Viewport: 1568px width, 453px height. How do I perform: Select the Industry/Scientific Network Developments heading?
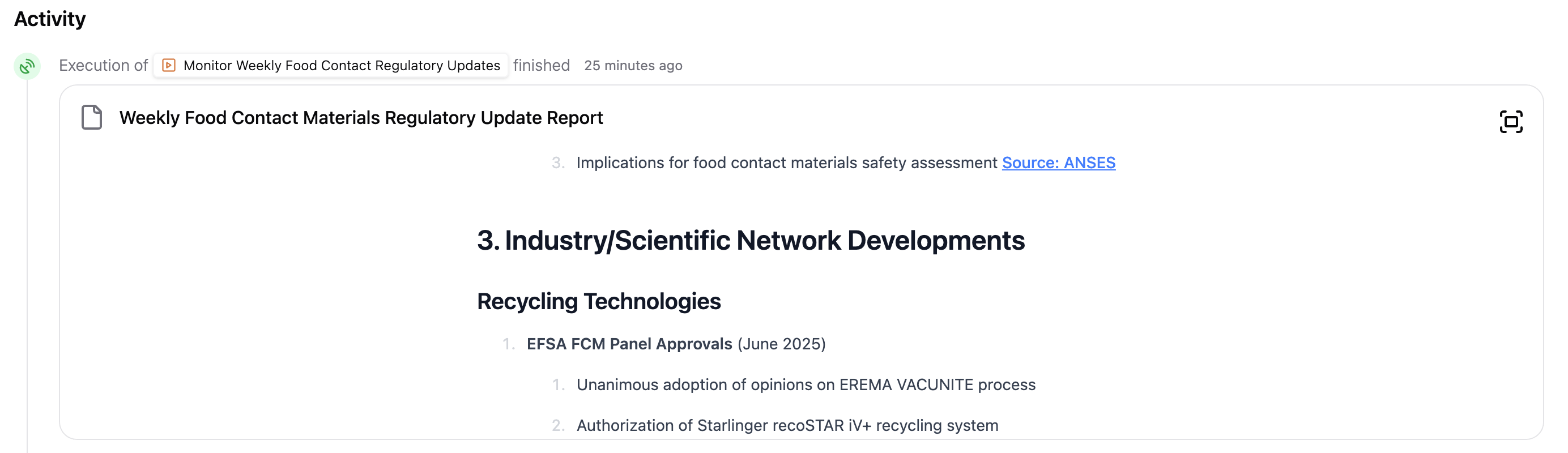coord(751,240)
